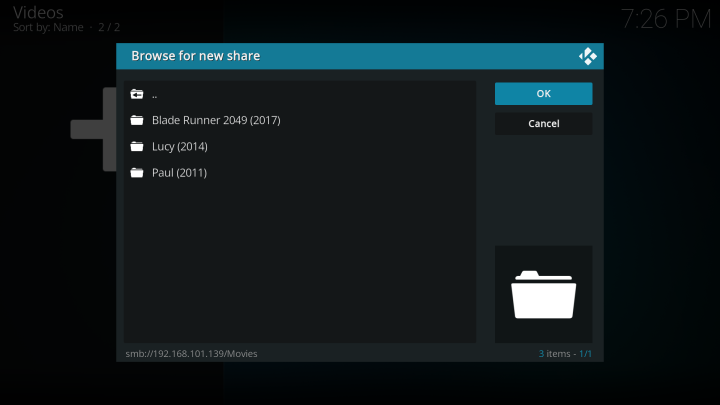This screenshot has height=405, width=720.
Task: Click the Videos heading at top left
Action: [x=38, y=12]
